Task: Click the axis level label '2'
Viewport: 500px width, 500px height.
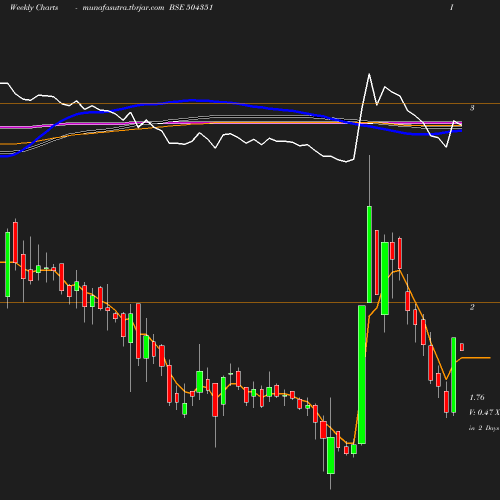Action: click(472, 307)
